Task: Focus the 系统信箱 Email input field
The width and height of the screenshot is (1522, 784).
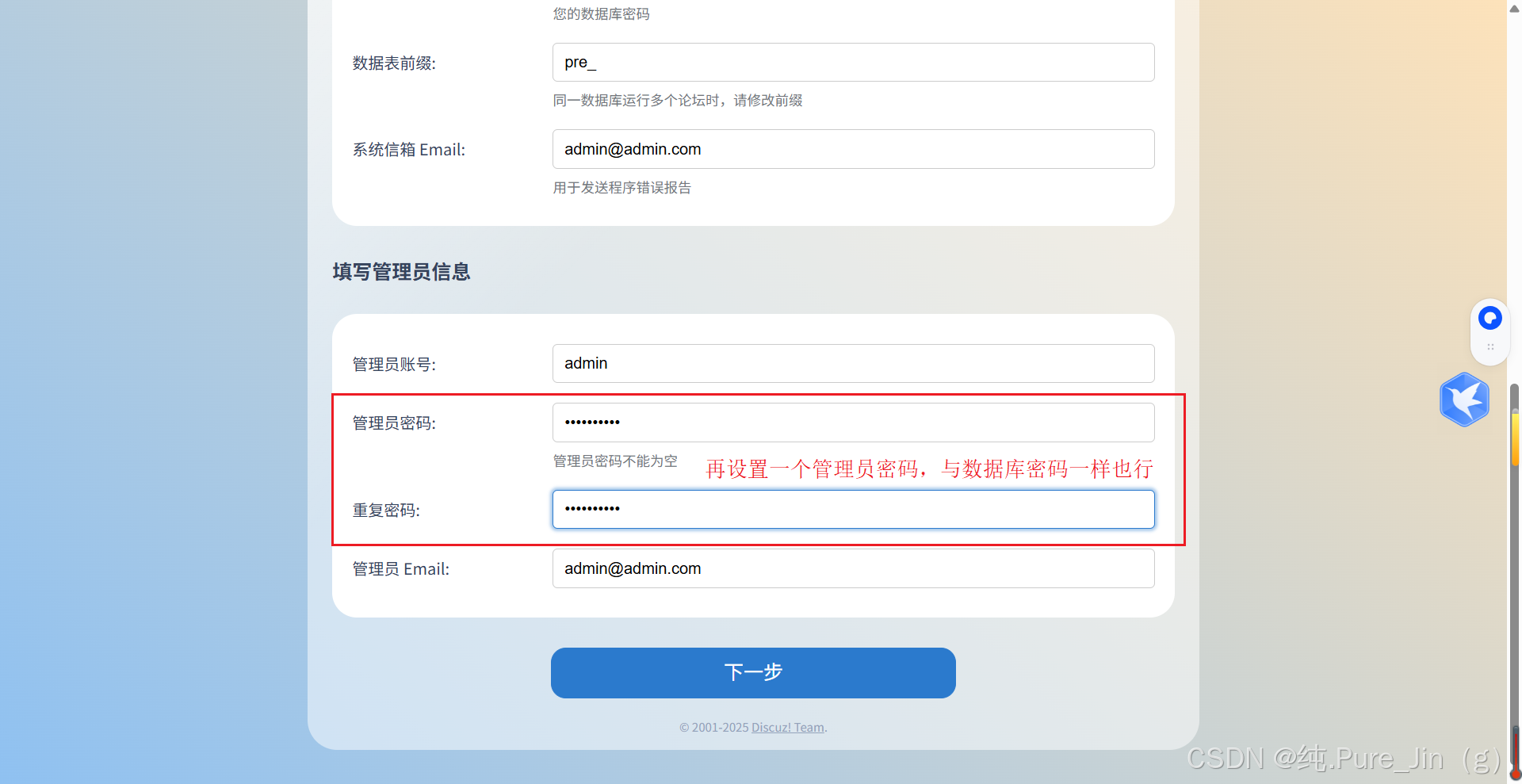Action: tap(853, 149)
